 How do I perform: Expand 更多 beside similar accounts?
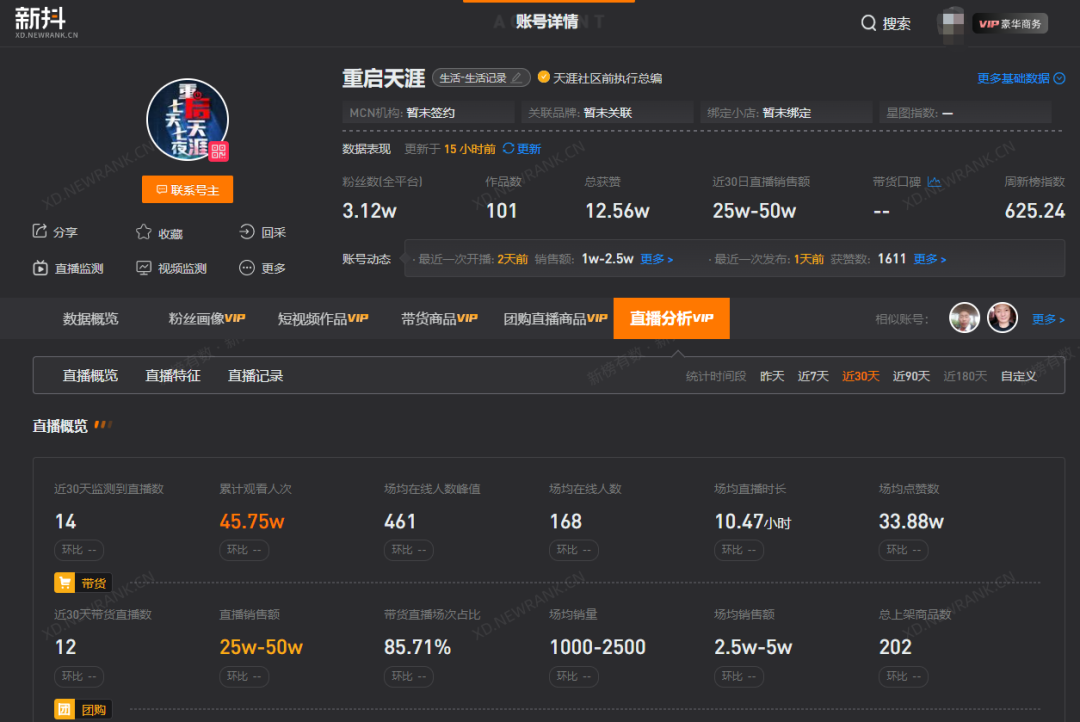coord(1047,318)
